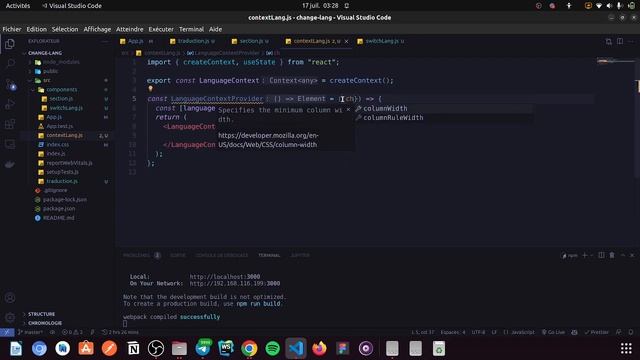
Task: Open the Terminal menu
Action: [x=191, y=29]
